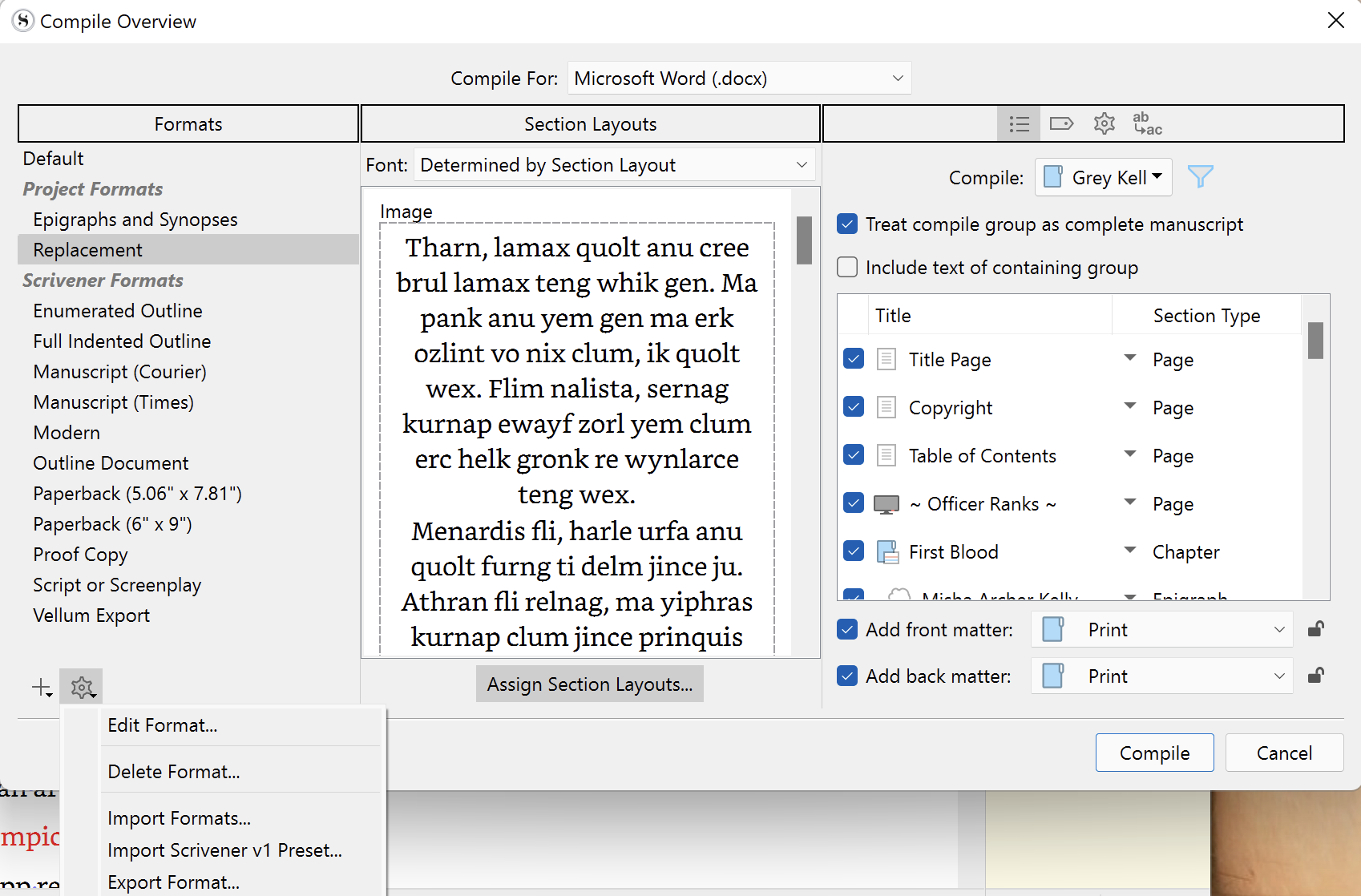Click the monitor icon beside Officer Ranks
Viewport: 1361px width, 896px height.
[x=886, y=503]
